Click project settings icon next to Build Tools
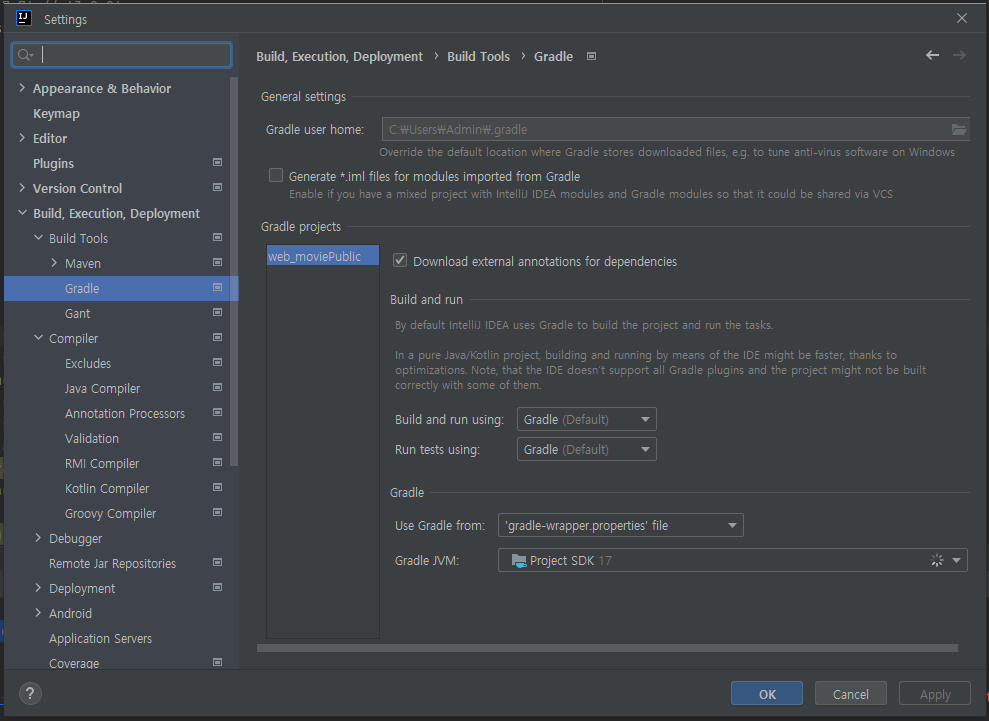Image resolution: width=989 pixels, height=721 pixels. (218, 237)
